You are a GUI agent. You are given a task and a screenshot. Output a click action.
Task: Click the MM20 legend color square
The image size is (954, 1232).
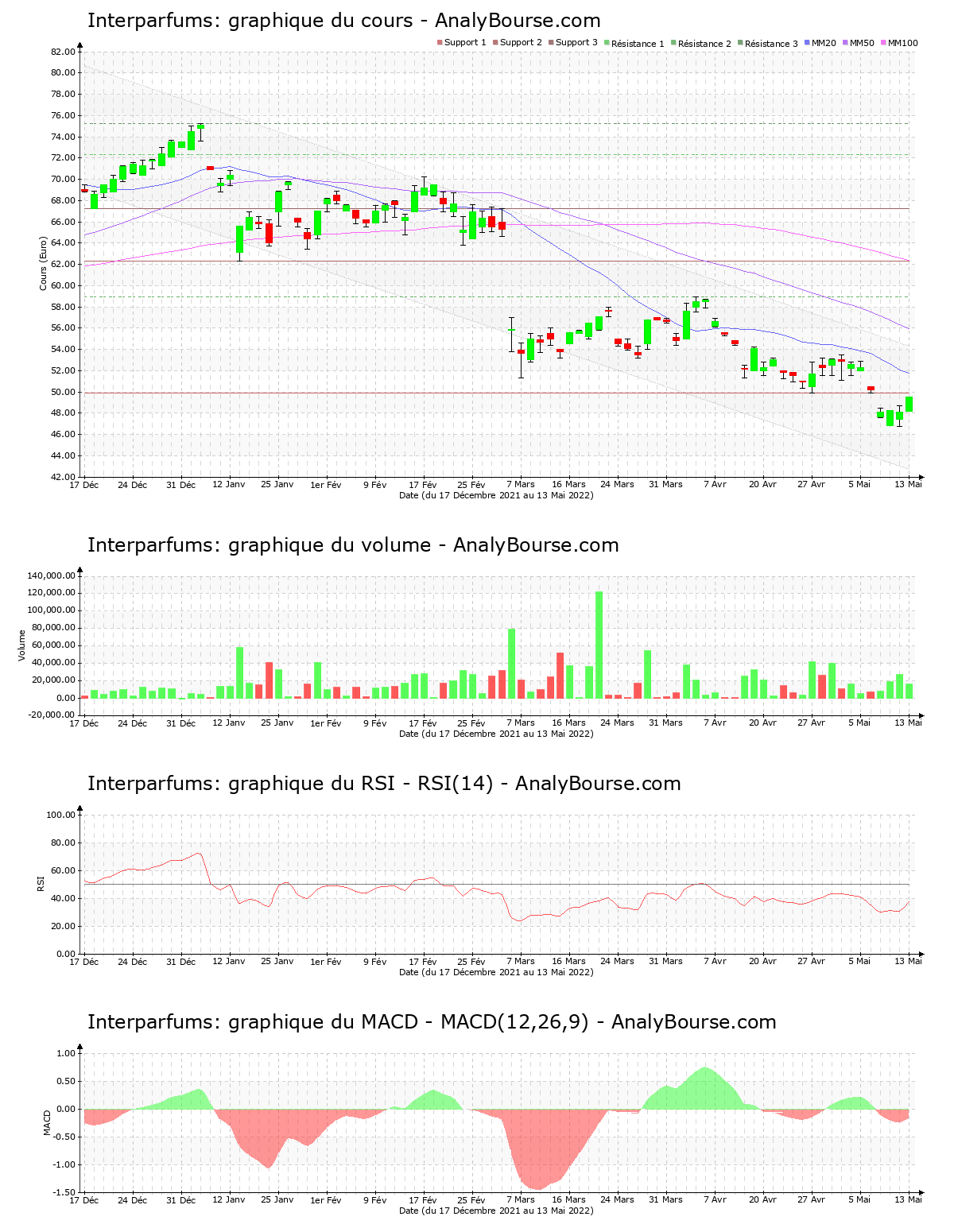tap(807, 42)
